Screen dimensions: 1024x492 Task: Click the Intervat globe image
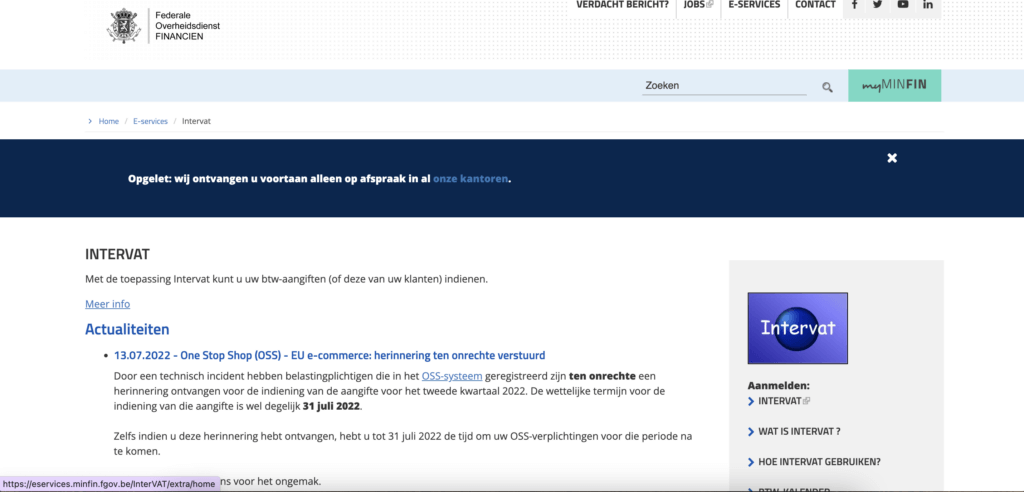coord(797,328)
